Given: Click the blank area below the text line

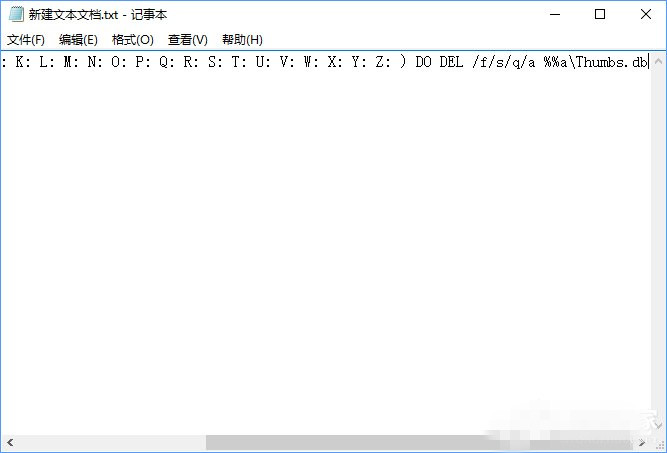Looking at the screenshot, I should point(330,250).
